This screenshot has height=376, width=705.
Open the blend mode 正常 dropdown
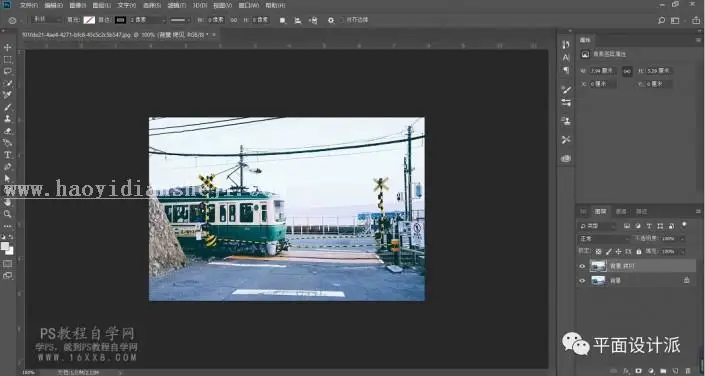pos(604,238)
